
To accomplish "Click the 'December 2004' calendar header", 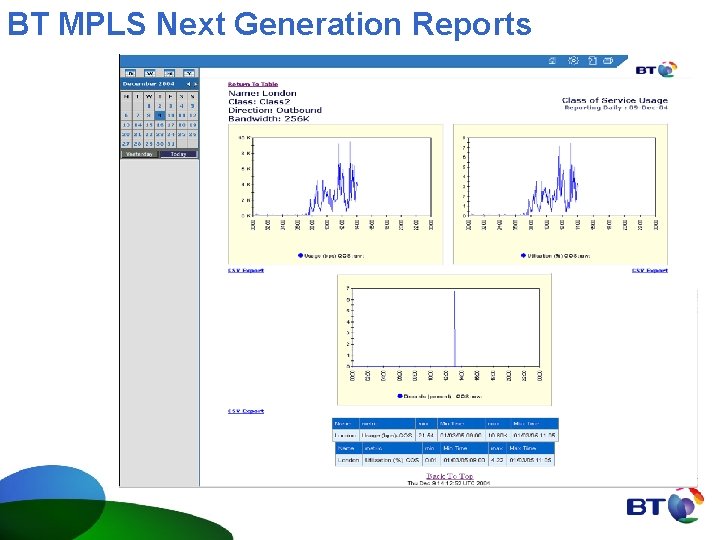I will (148, 84).
